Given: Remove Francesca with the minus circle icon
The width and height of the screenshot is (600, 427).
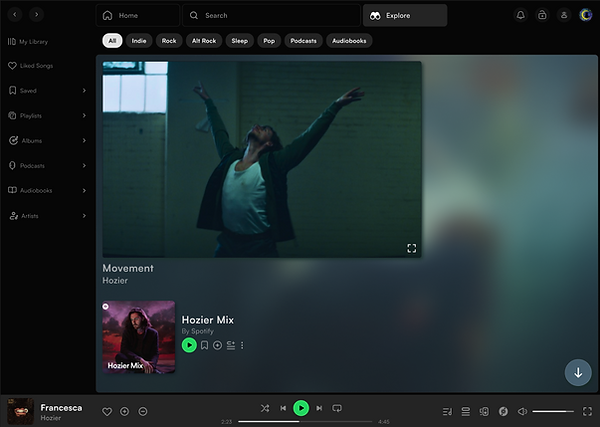Looking at the screenshot, I should (143, 411).
